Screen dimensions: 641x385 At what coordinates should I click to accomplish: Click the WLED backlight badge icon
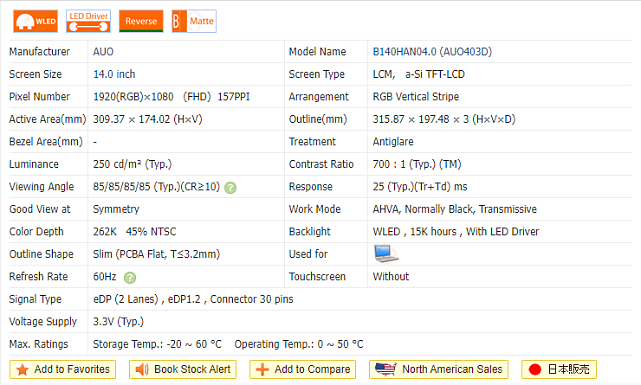36,21
